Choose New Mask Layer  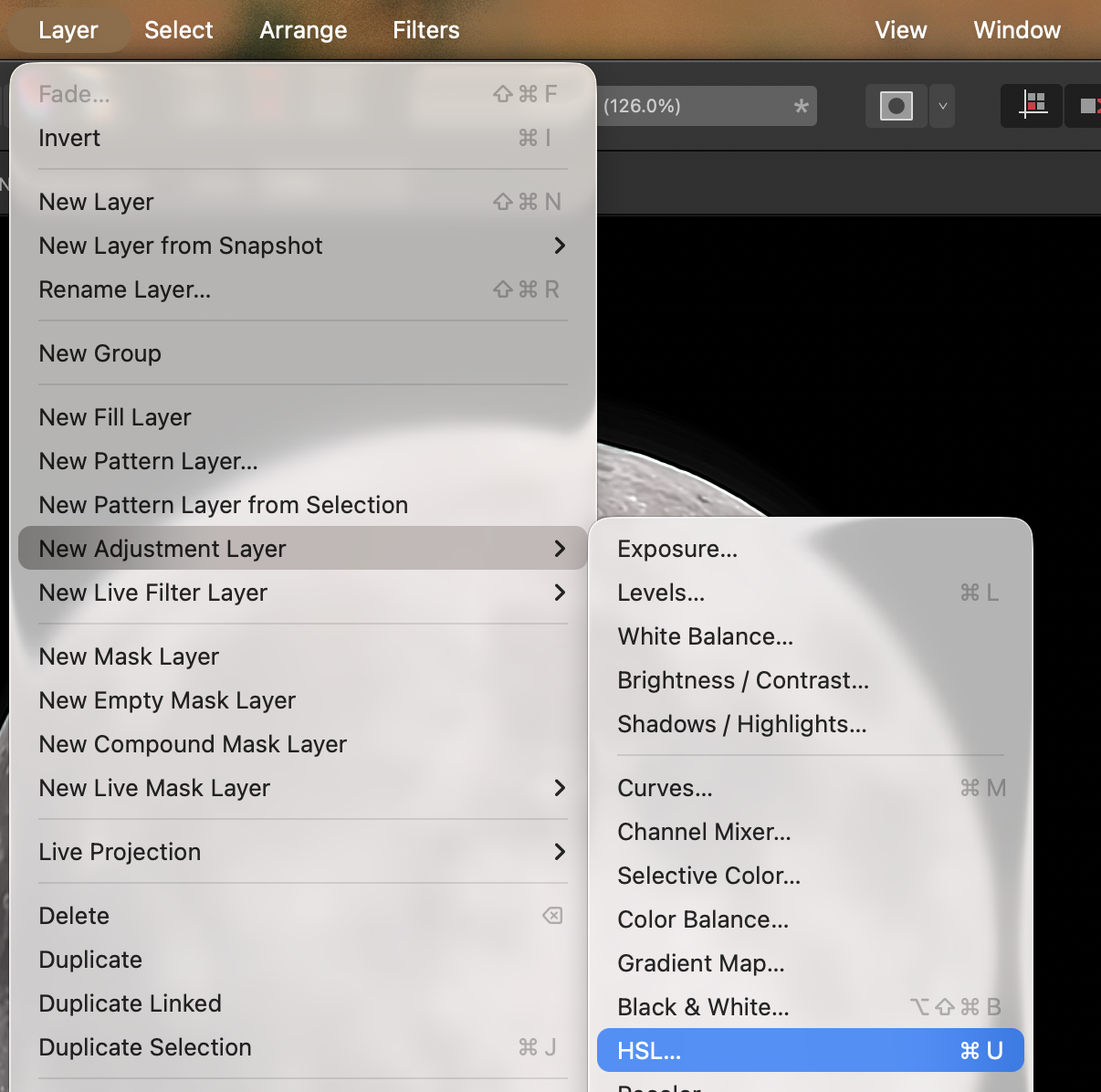click(x=302, y=656)
